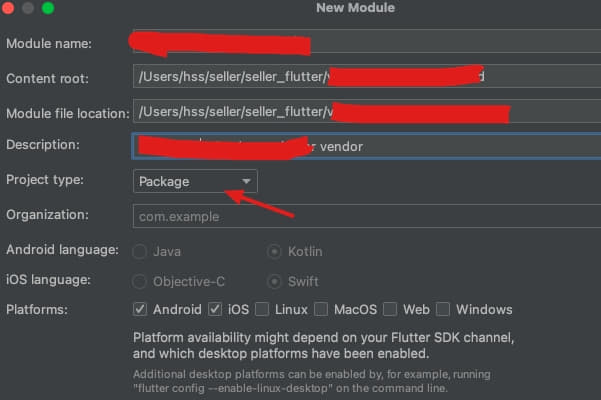601x400 pixels.
Task: Click the New Module title bar
Action: (355, 8)
